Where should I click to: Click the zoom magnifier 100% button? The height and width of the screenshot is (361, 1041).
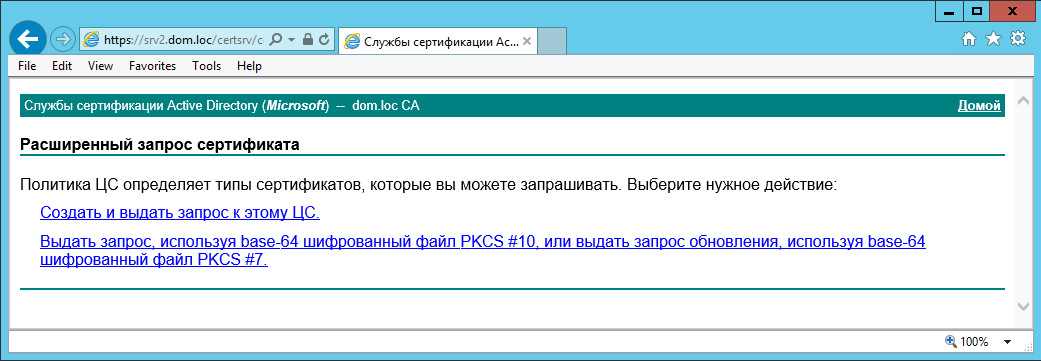click(967, 342)
